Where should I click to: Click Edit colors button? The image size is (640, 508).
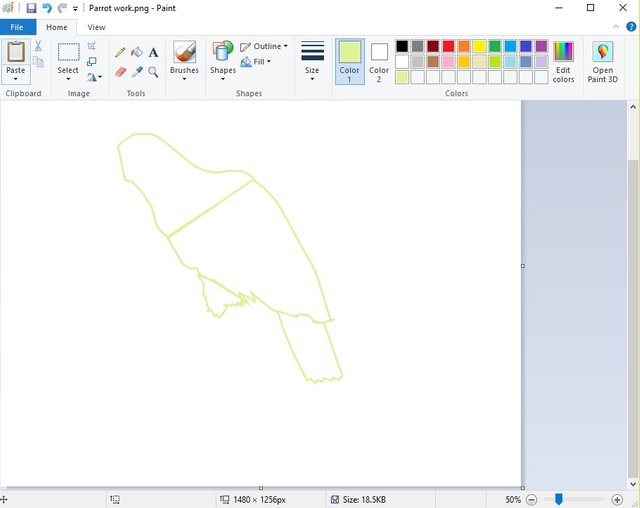(563, 62)
